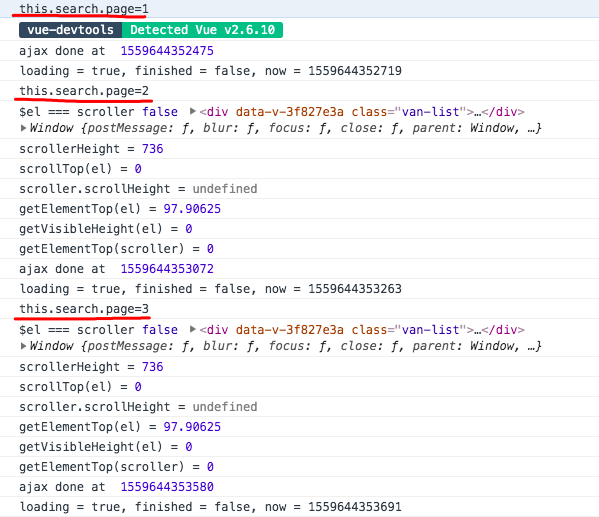
Task: Expand the first van-list div element
Action: pyautogui.click(x=193, y=112)
